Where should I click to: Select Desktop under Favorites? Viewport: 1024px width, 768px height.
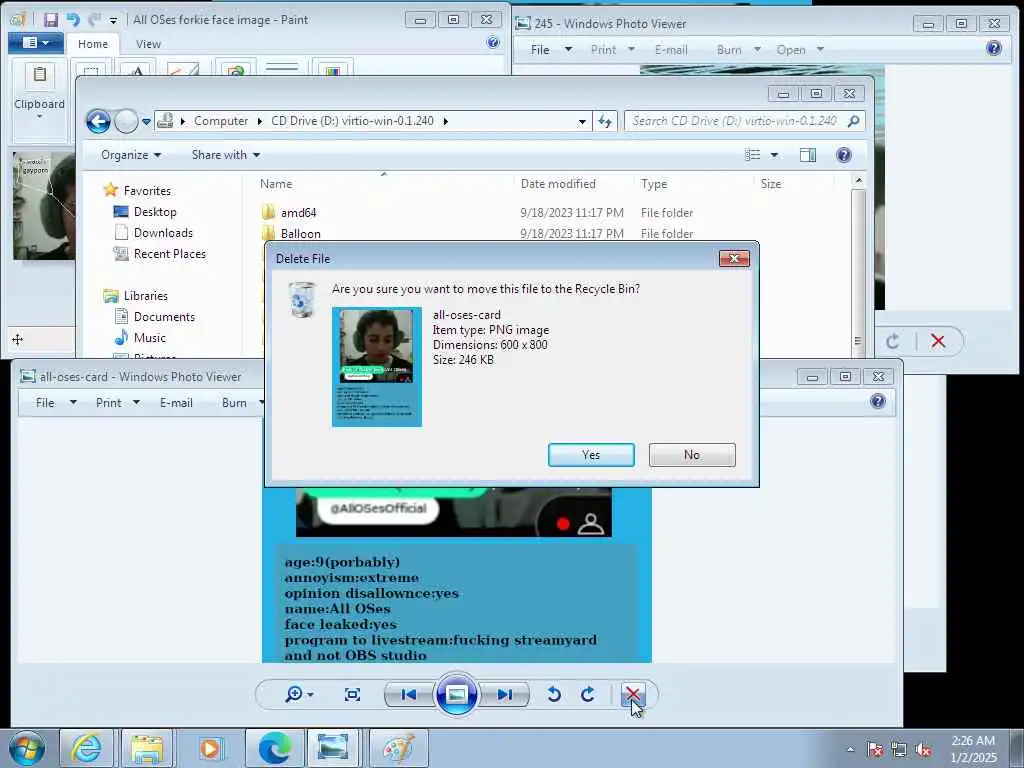[155, 212]
